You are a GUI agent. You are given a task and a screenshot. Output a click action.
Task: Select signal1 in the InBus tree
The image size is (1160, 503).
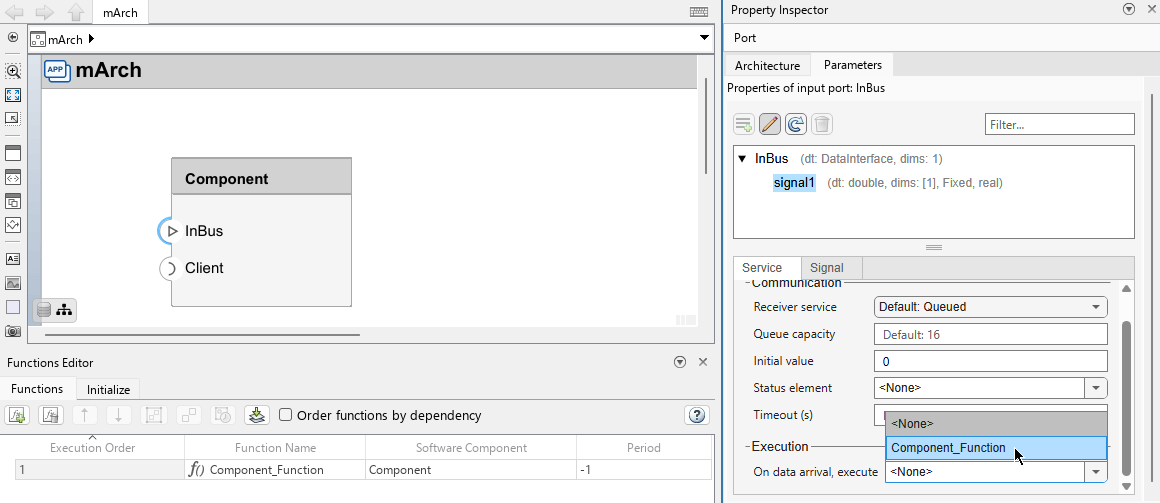click(794, 183)
